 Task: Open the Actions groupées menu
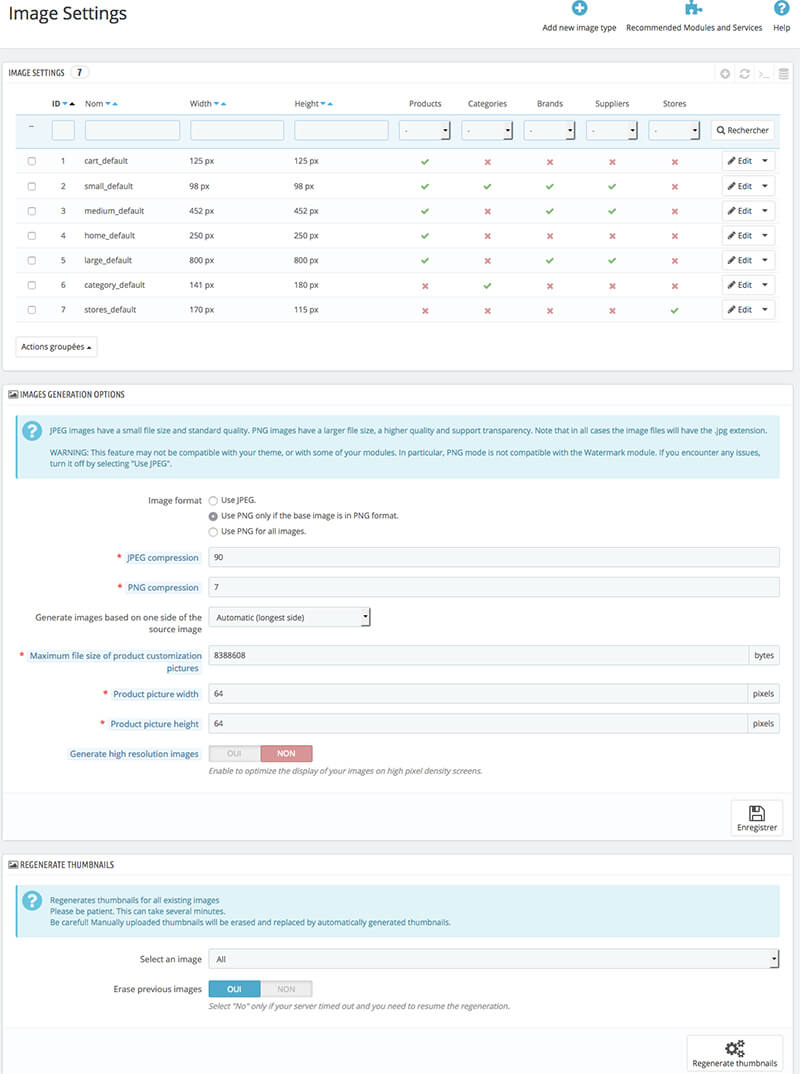pos(56,347)
